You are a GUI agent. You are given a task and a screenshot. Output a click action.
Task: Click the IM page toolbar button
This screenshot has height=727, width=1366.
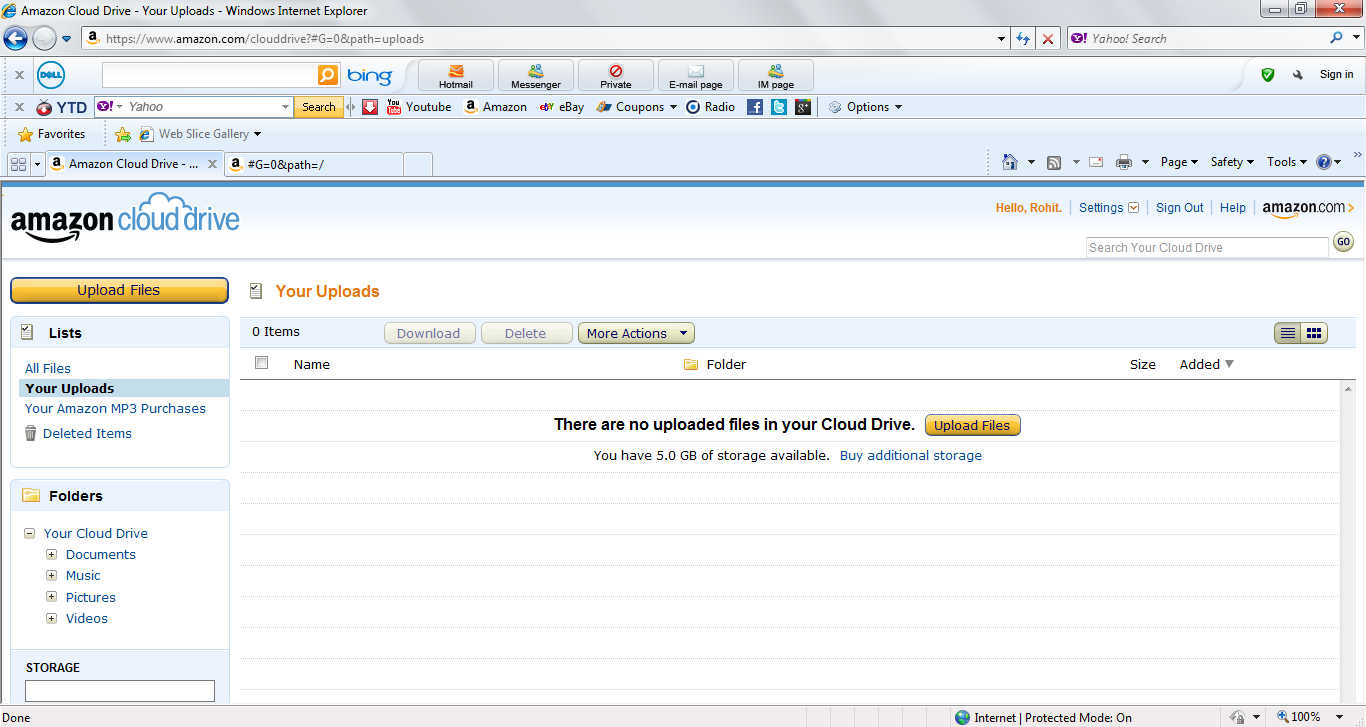coord(776,76)
